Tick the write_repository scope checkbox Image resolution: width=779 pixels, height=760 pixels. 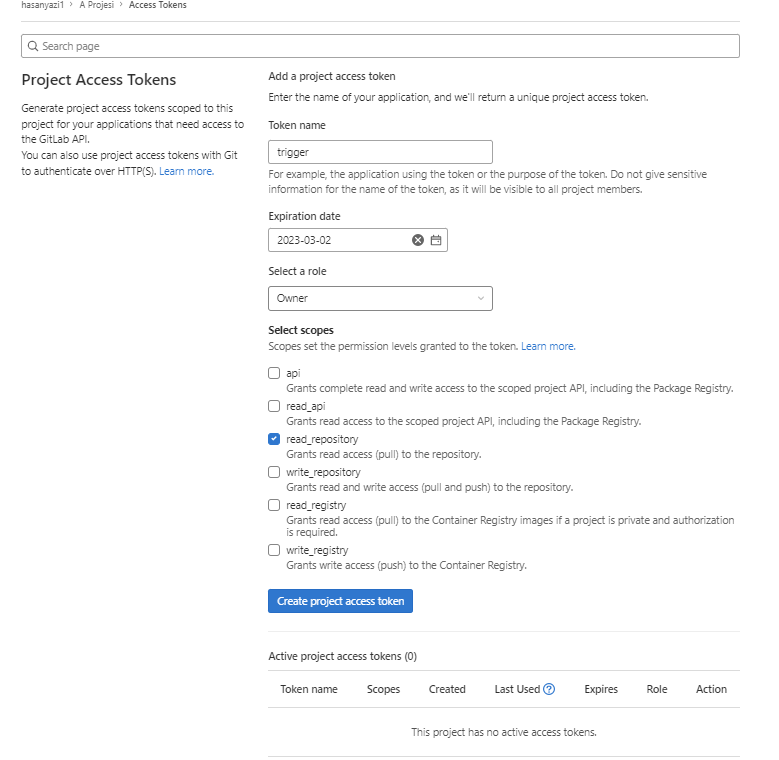click(x=274, y=472)
